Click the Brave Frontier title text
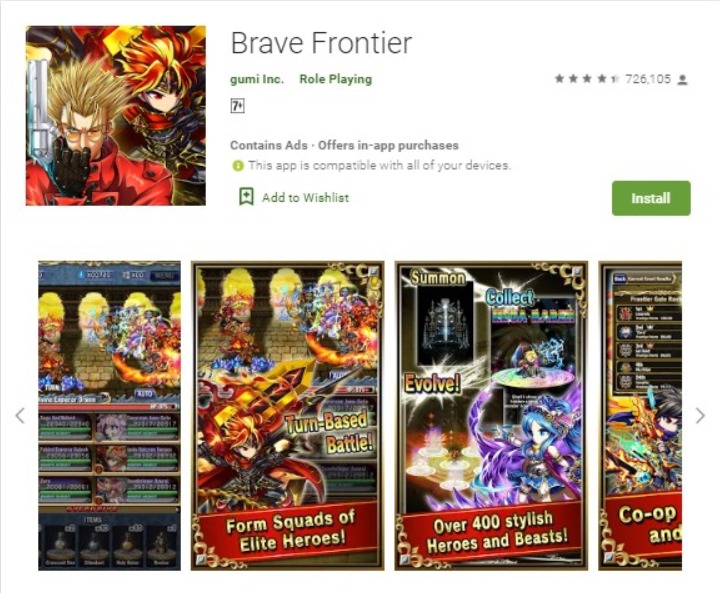Screen dimensions: 720x593 [x=321, y=43]
